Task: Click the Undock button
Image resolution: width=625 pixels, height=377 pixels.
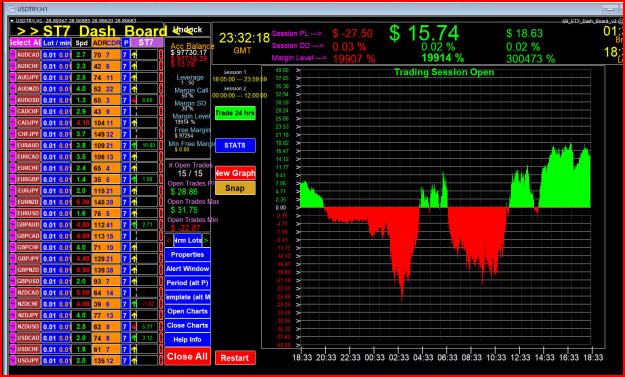Action: (188, 29)
